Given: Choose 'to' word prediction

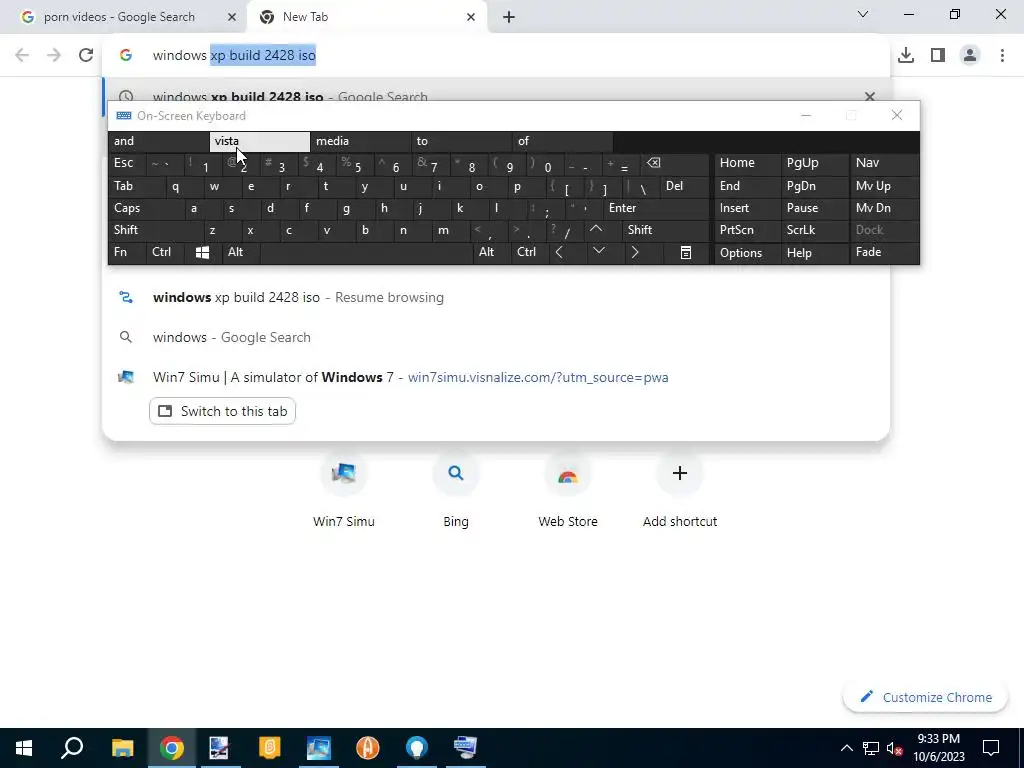Looking at the screenshot, I should pos(462,141).
